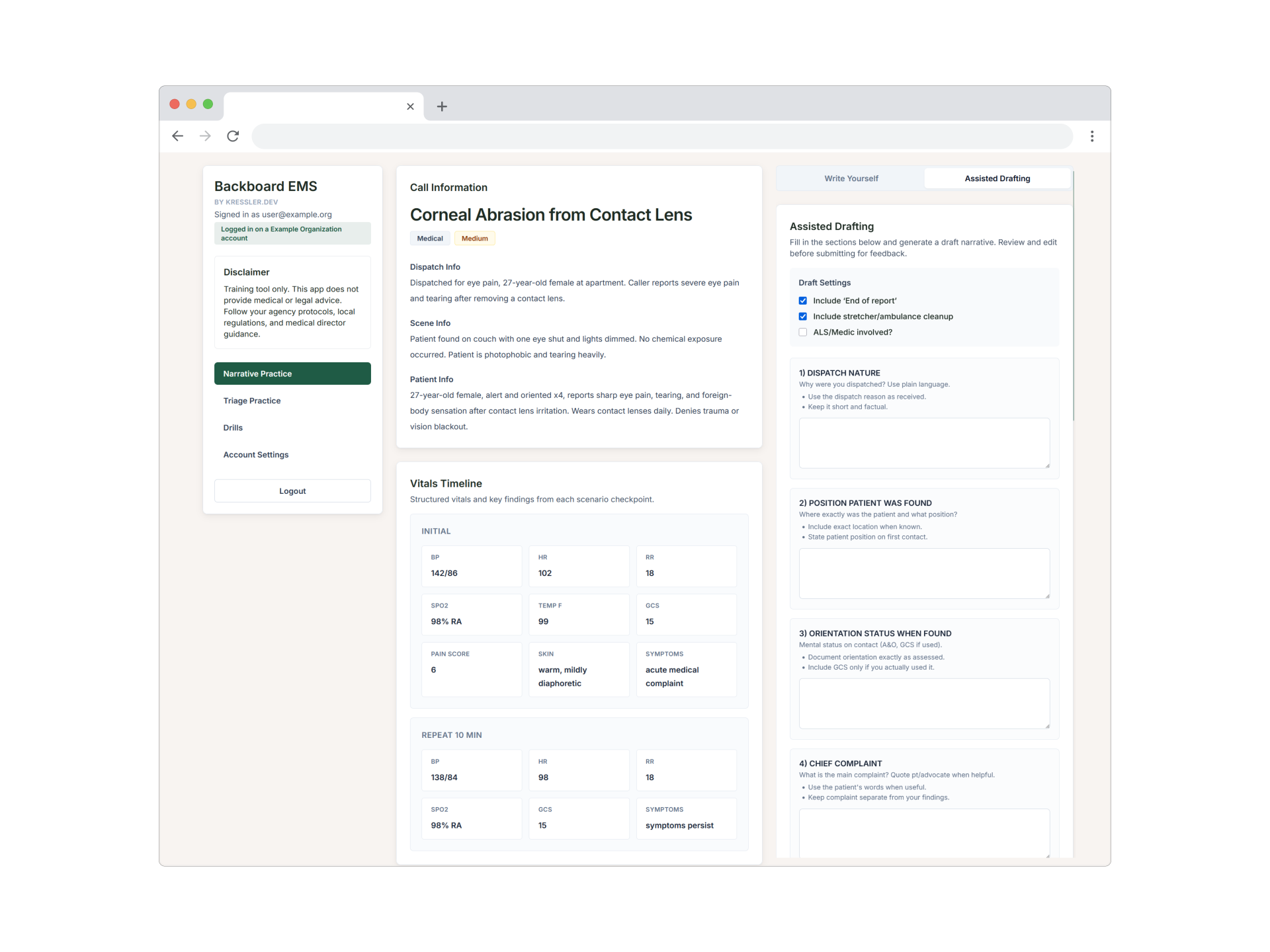Screen dimensions: 1270x952
Task: Click the browser address bar
Action: 661,136
